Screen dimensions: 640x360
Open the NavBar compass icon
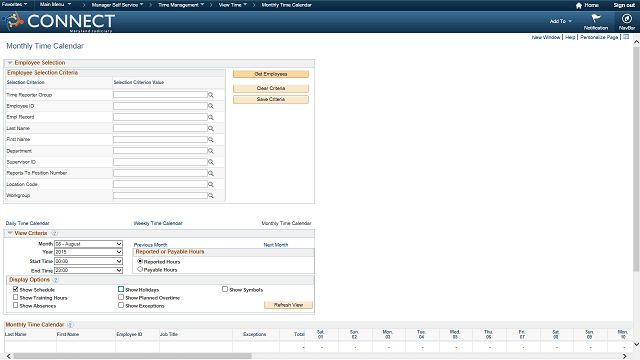coord(627,19)
